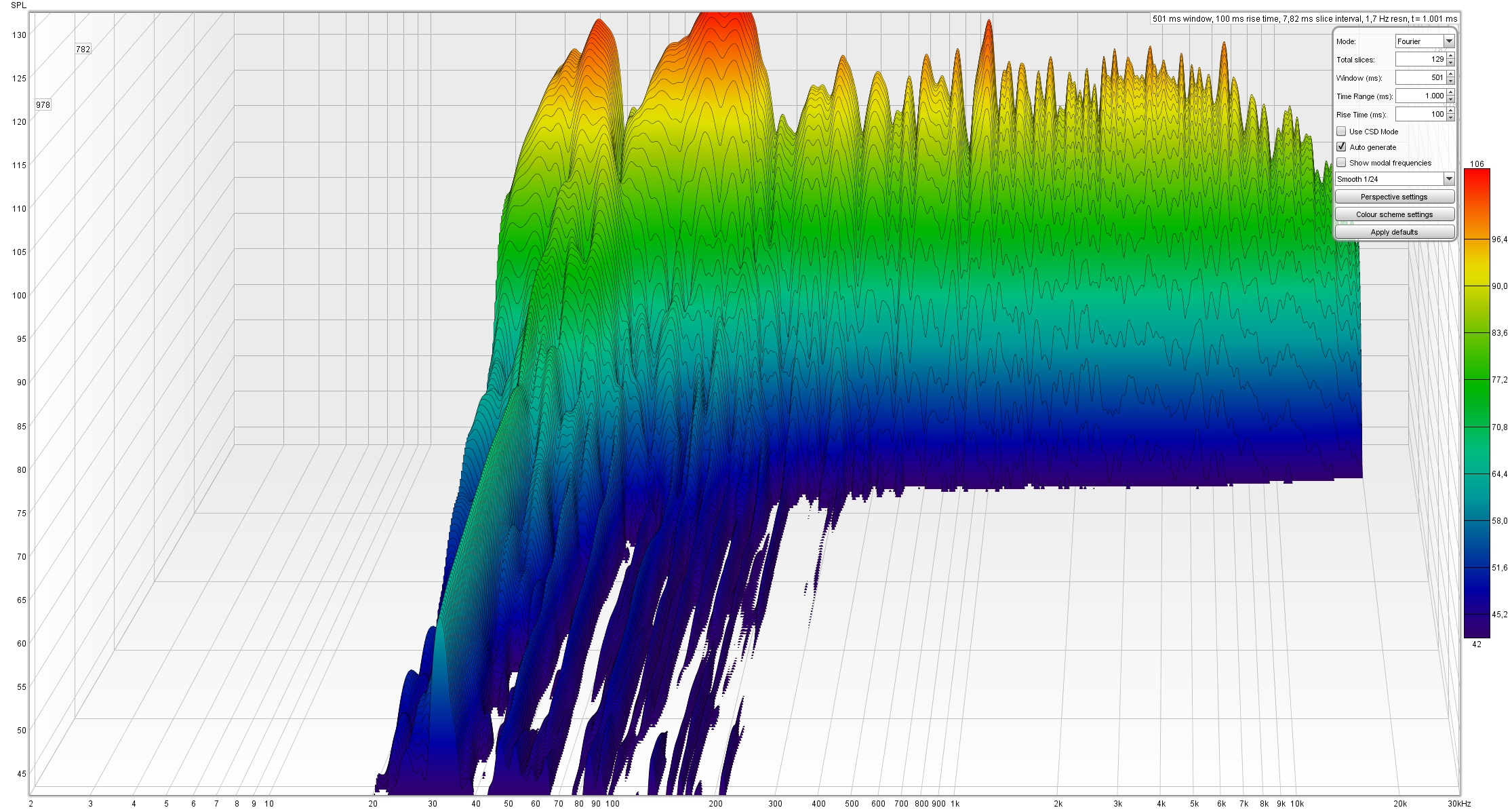Image resolution: width=1512 pixels, height=812 pixels.
Task: Click the SPL axis label
Action: [18, 5]
